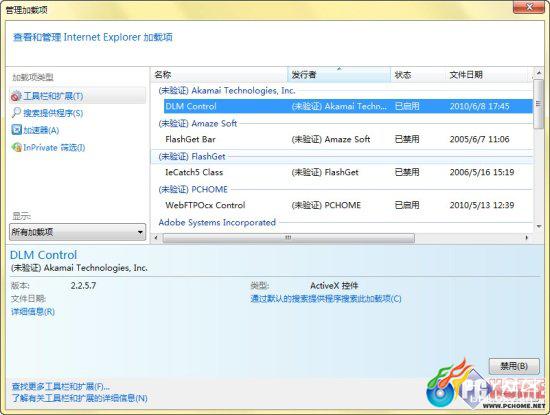Open the 所有加载项 display dropdown
The height and width of the screenshot is (415, 550).
coord(78,232)
